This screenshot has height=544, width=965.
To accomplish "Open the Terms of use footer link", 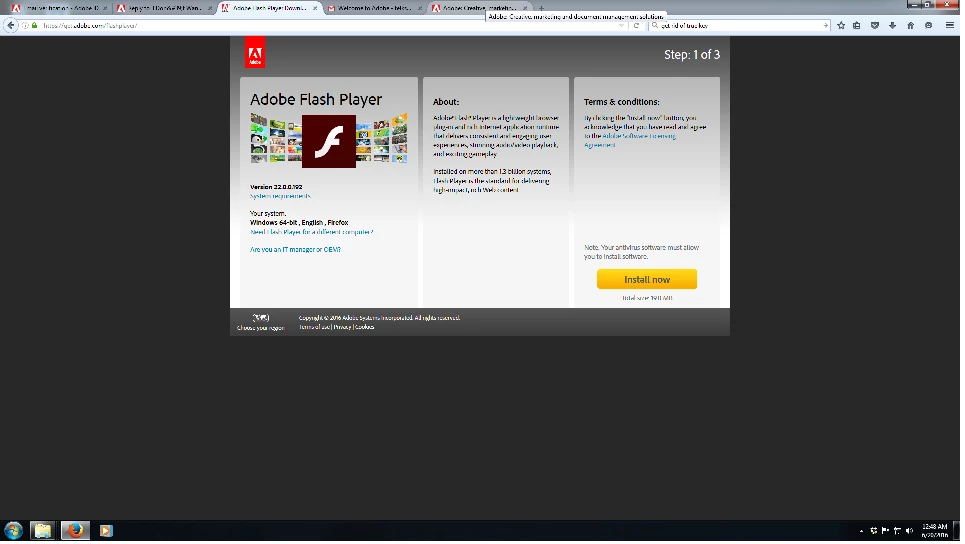I will tap(316, 329).
